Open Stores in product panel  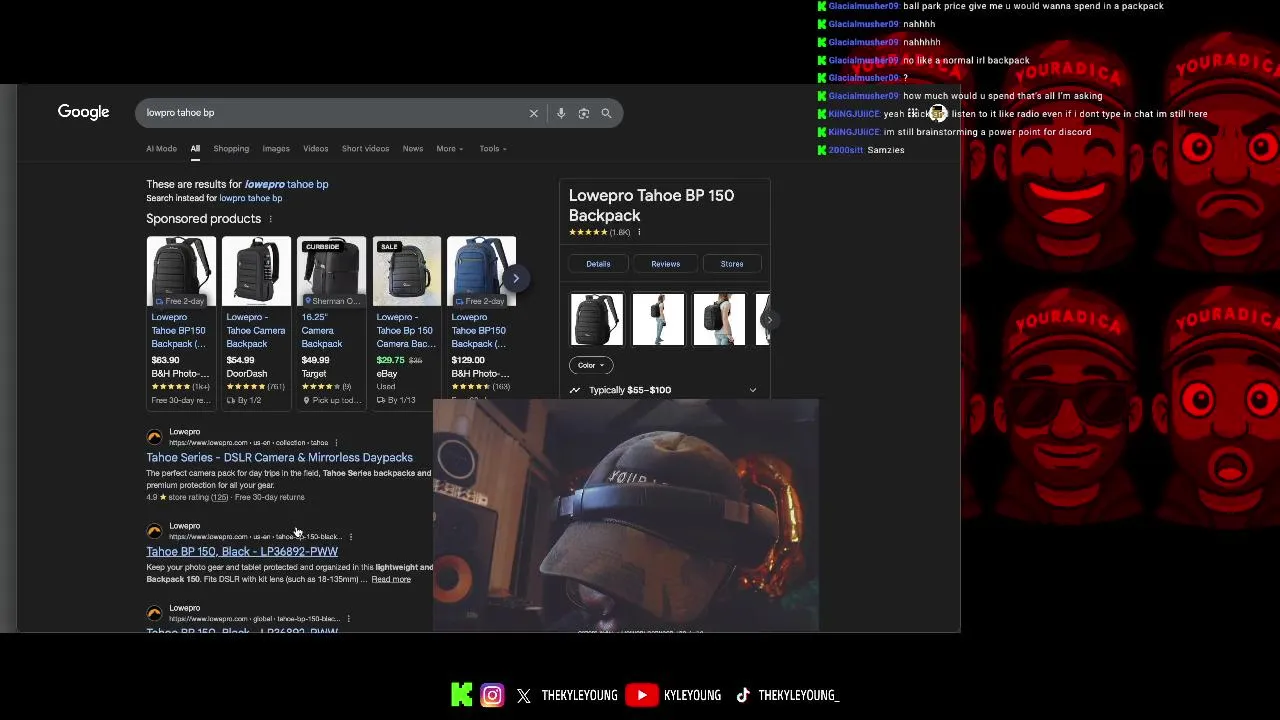click(732, 264)
